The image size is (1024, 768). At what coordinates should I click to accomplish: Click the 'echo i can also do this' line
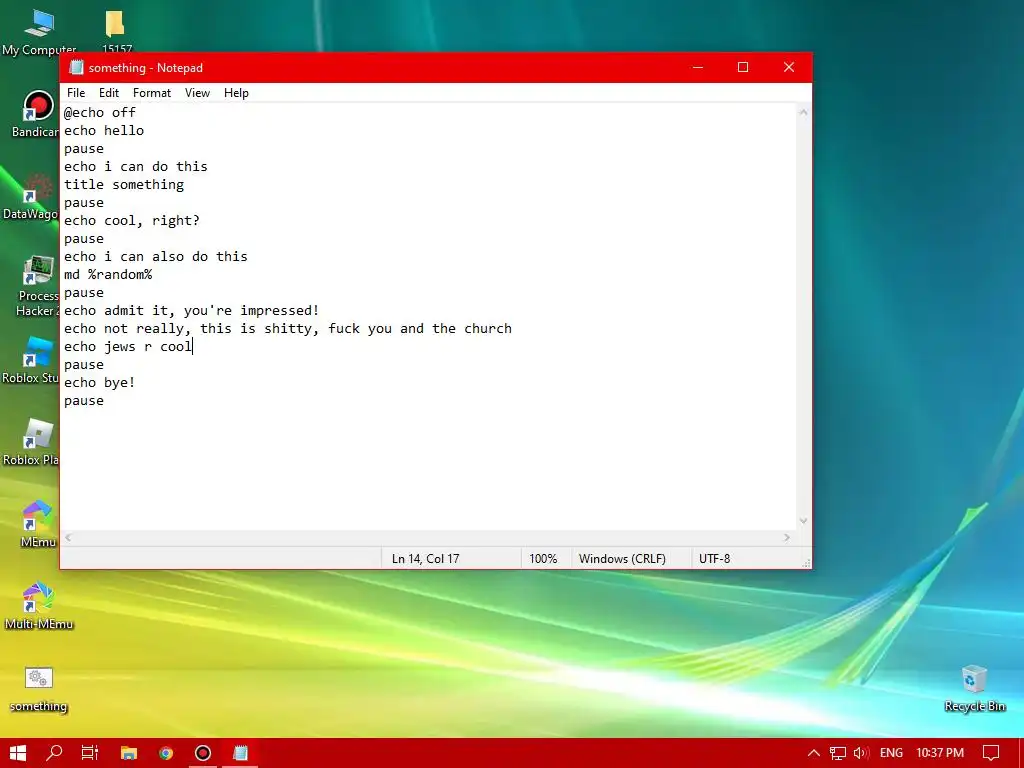pos(155,257)
